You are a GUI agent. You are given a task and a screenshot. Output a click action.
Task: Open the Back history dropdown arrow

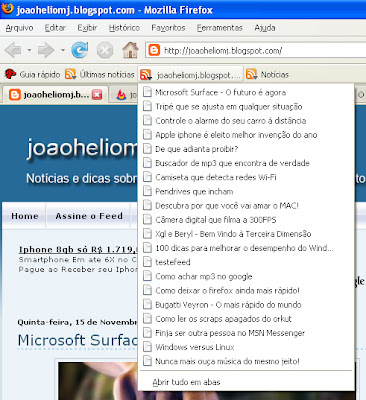[29, 51]
